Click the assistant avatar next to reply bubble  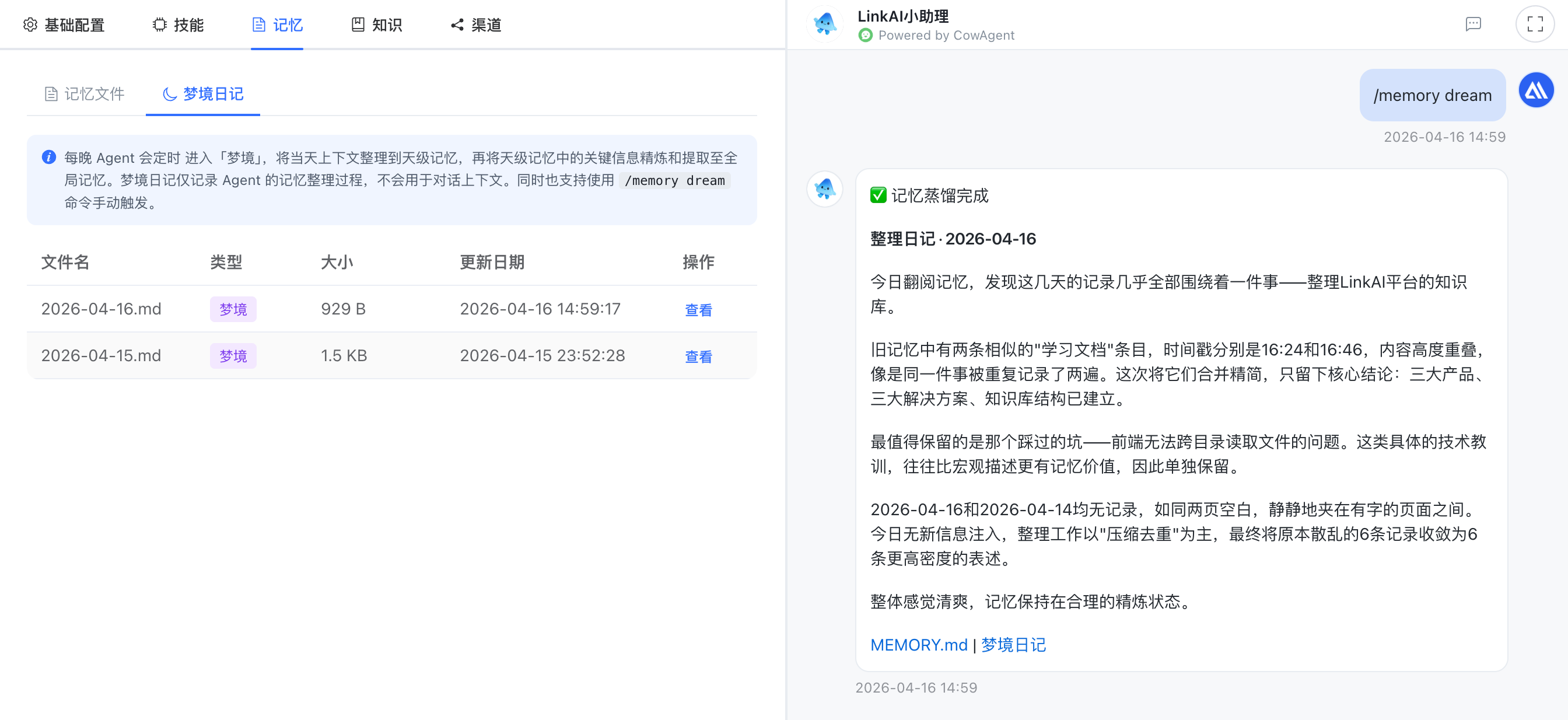825,188
